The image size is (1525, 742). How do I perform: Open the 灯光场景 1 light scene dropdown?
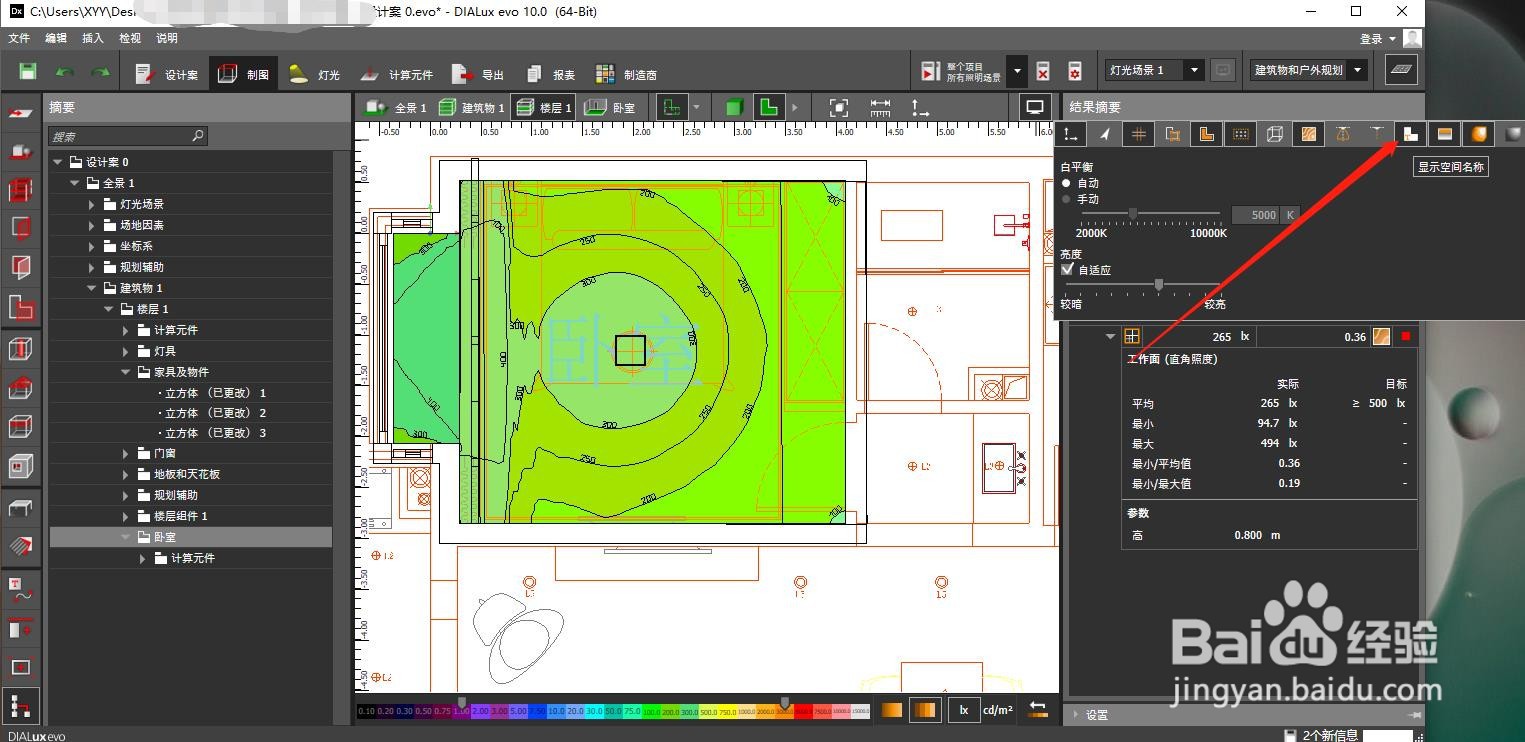[1154, 70]
